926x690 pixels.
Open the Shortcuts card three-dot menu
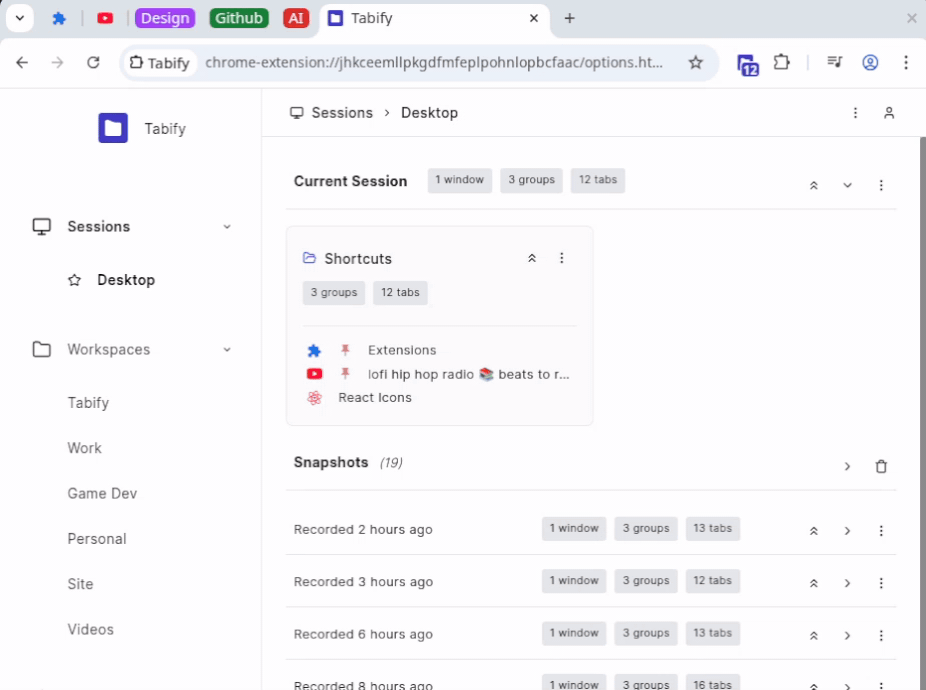tap(562, 258)
